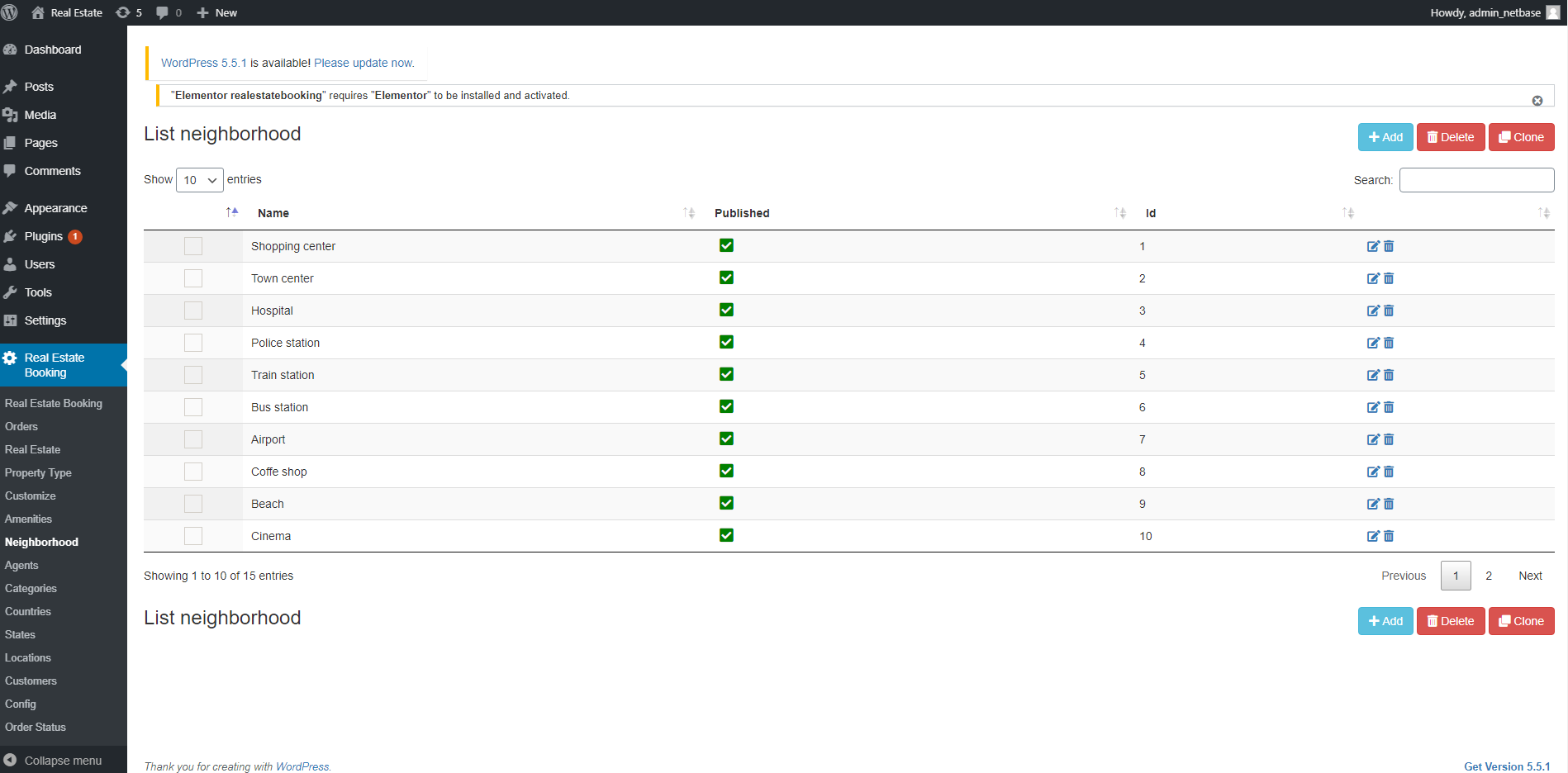Open the comments bubble icon in admin bar
Screen dimensions: 1568x773
[168, 12]
